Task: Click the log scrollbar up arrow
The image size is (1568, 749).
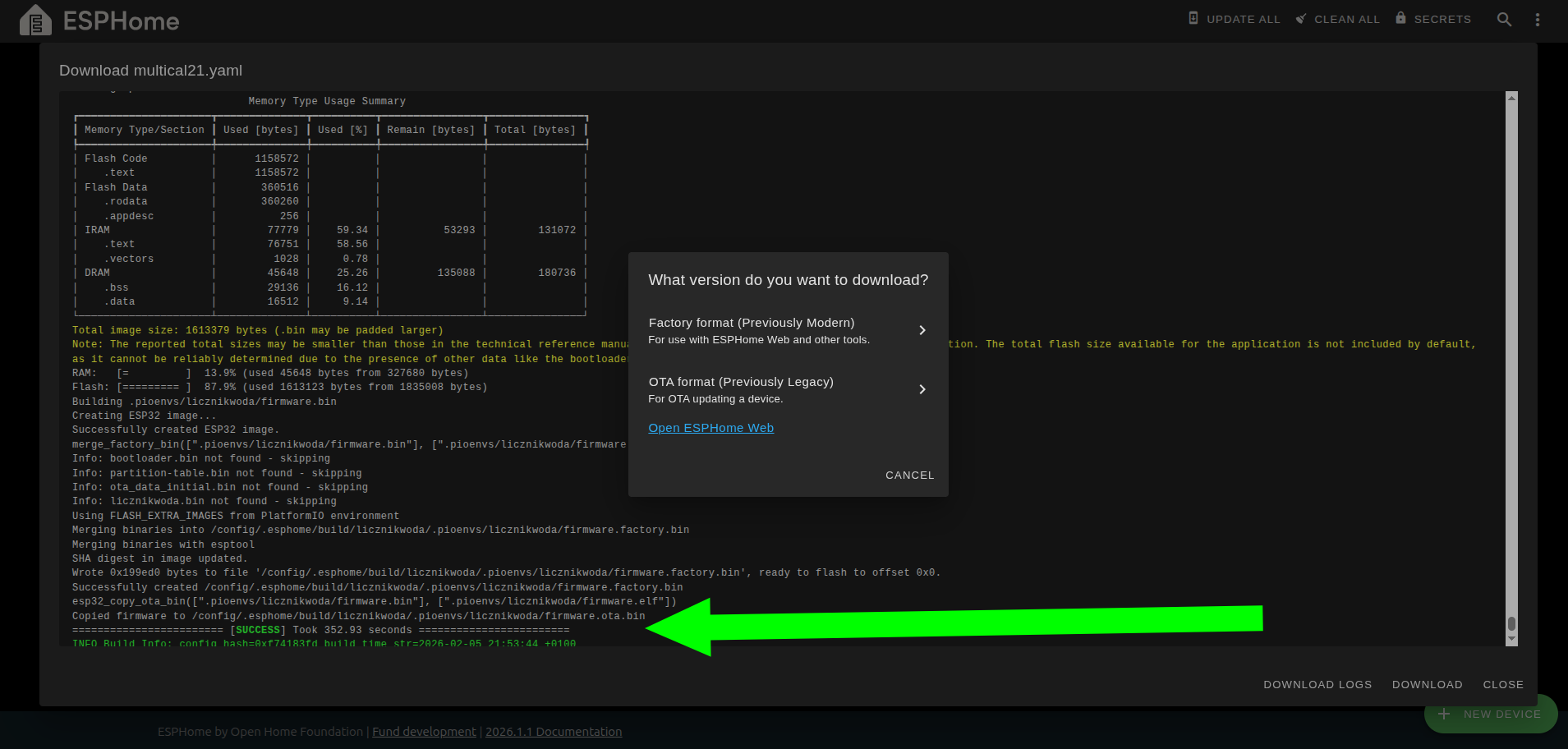Action: click(1511, 98)
